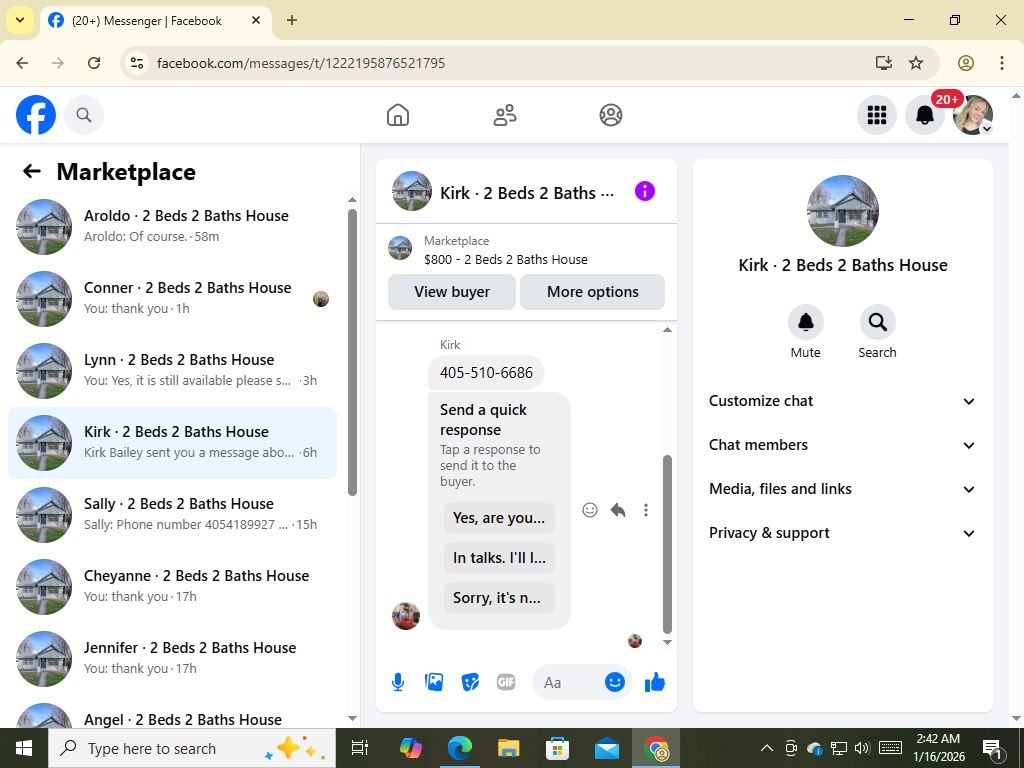Open the Windows Start menu
Screen dimensions: 1024x768
coord(24,748)
